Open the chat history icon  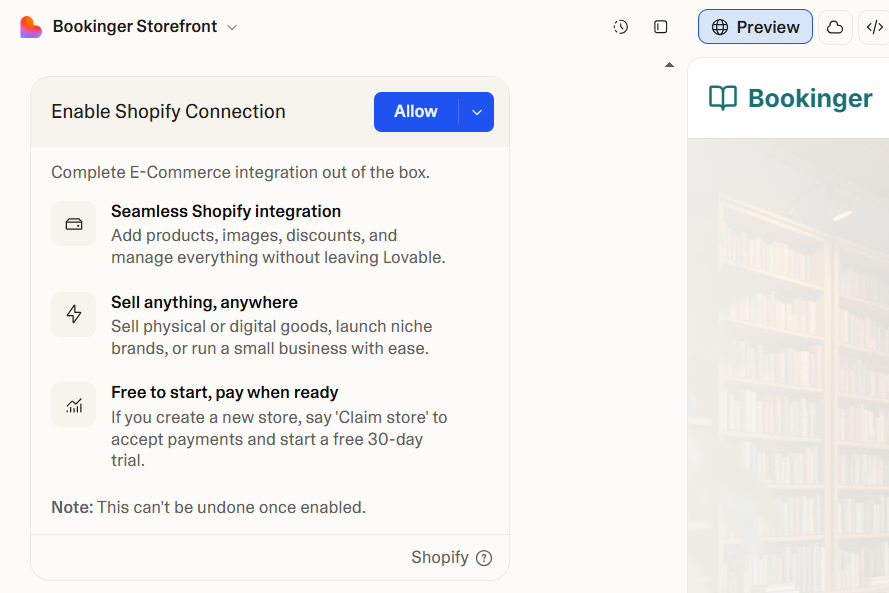pos(620,27)
